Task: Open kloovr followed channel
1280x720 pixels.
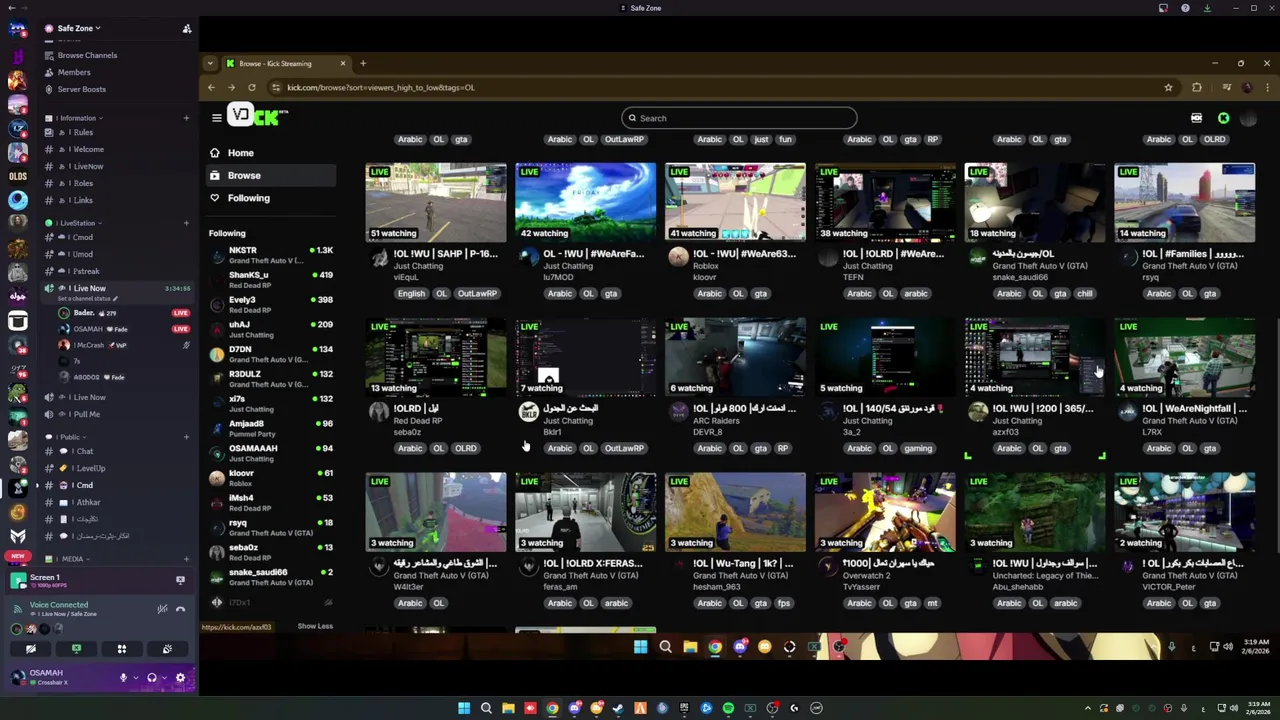Action: pyautogui.click(x=270, y=478)
